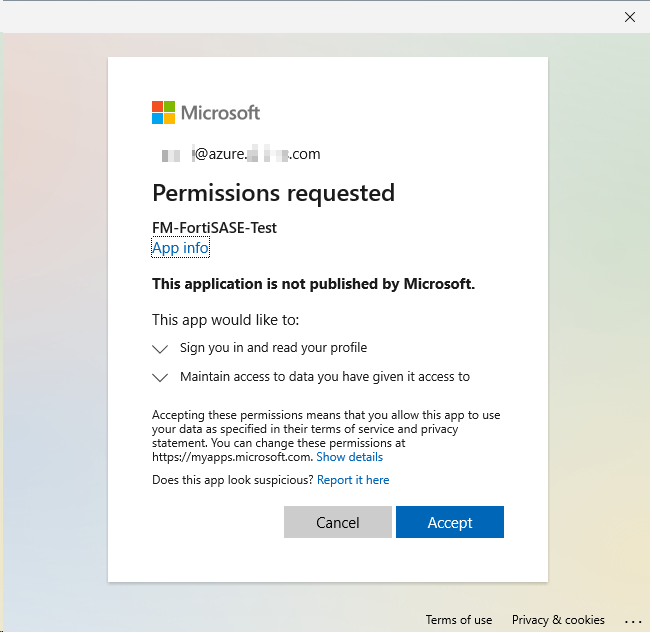Click the Show details link
Image resolution: width=652 pixels, height=633 pixels.
349,457
